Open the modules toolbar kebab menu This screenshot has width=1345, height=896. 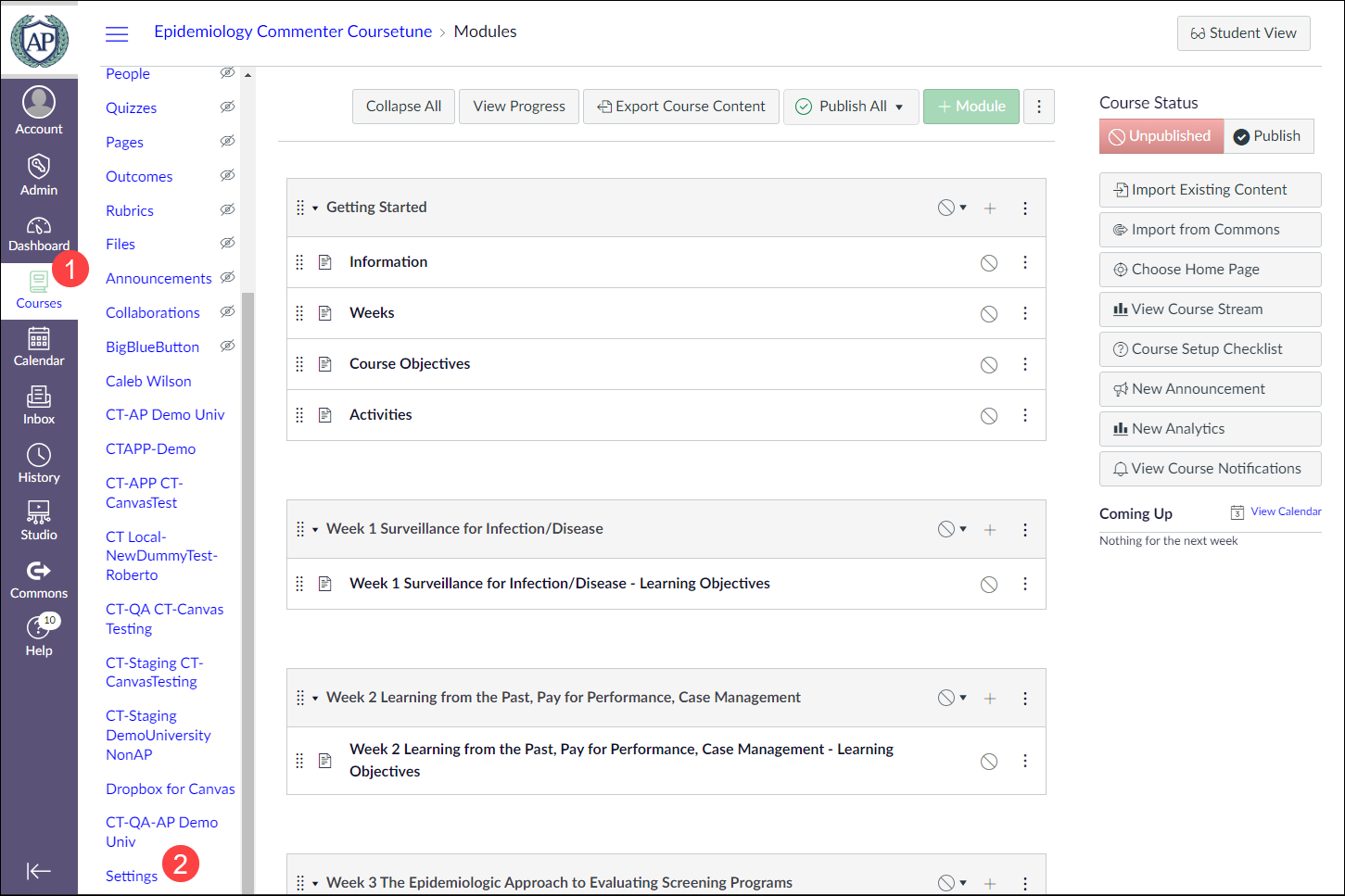1039,107
